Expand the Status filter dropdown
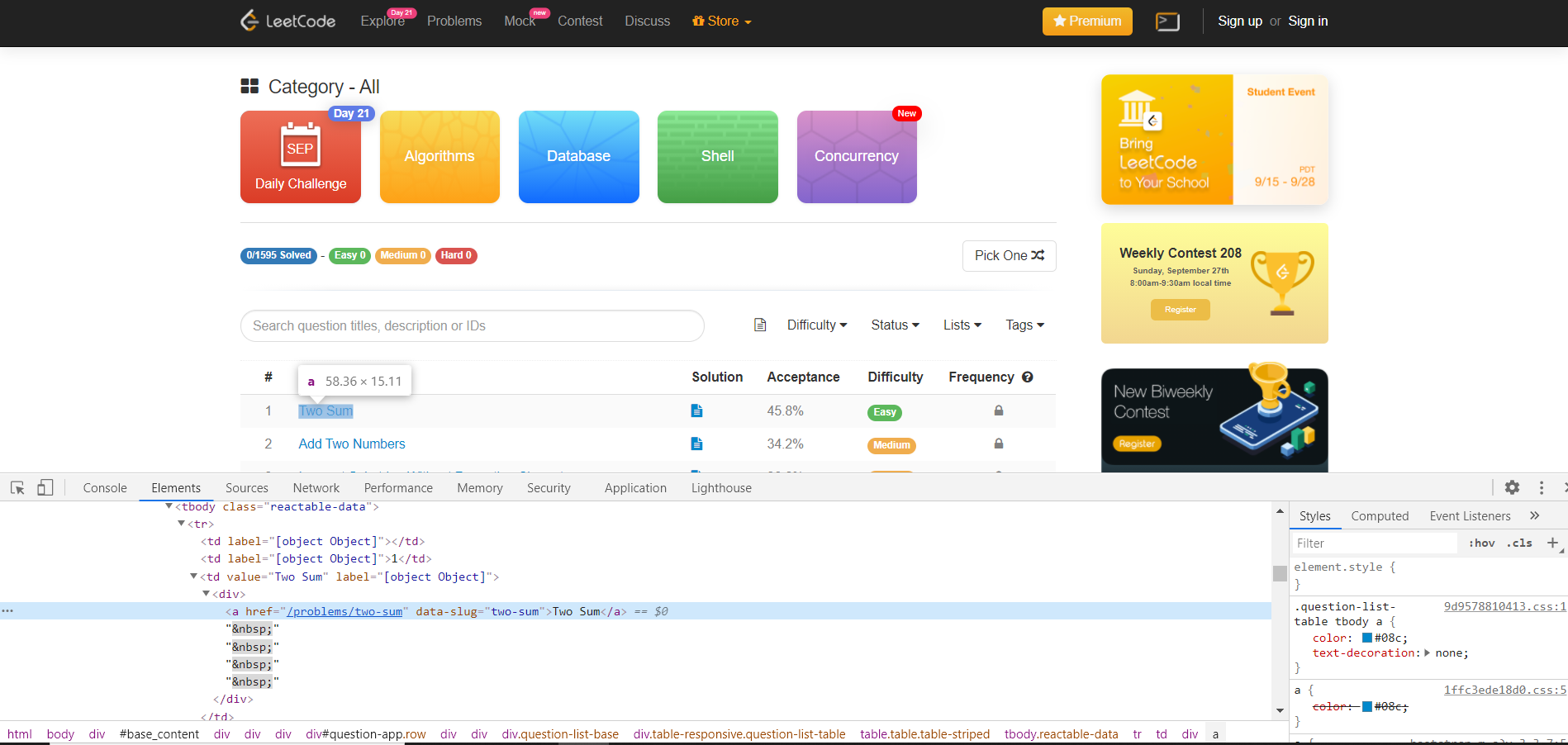 (896, 325)
